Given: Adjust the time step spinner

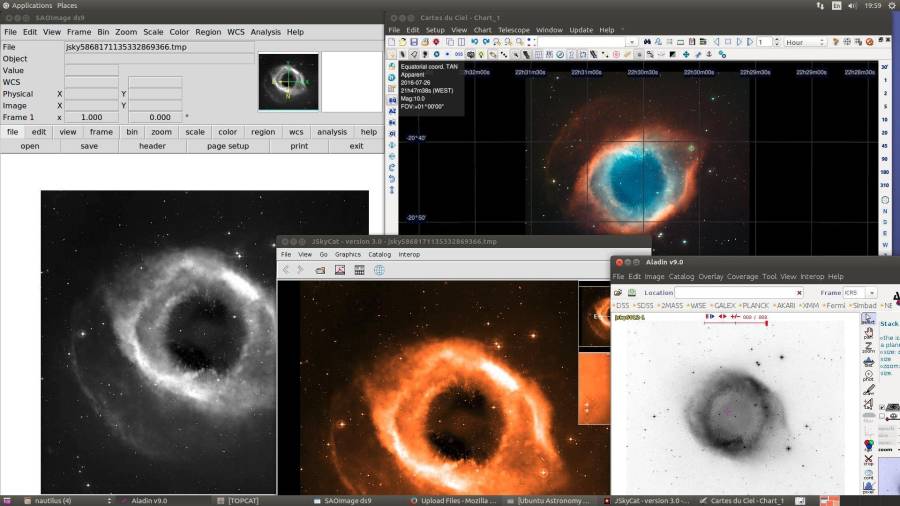Looking at the screenshot, I should click(x=777, y=42).
